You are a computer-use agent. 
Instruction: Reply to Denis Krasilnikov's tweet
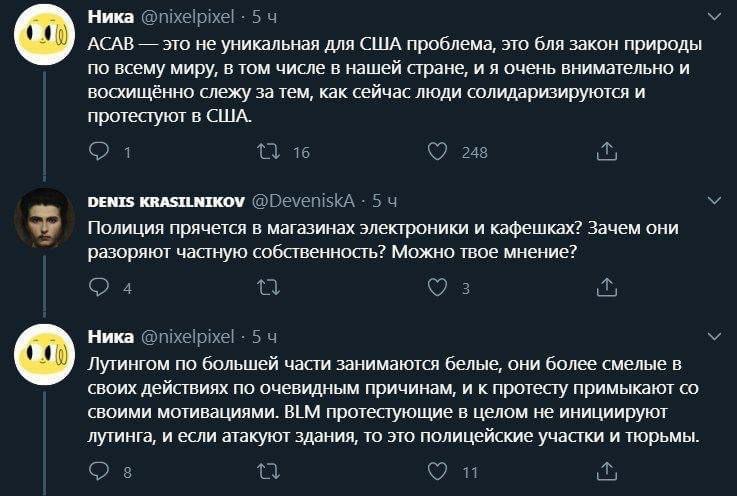(99, 288)
